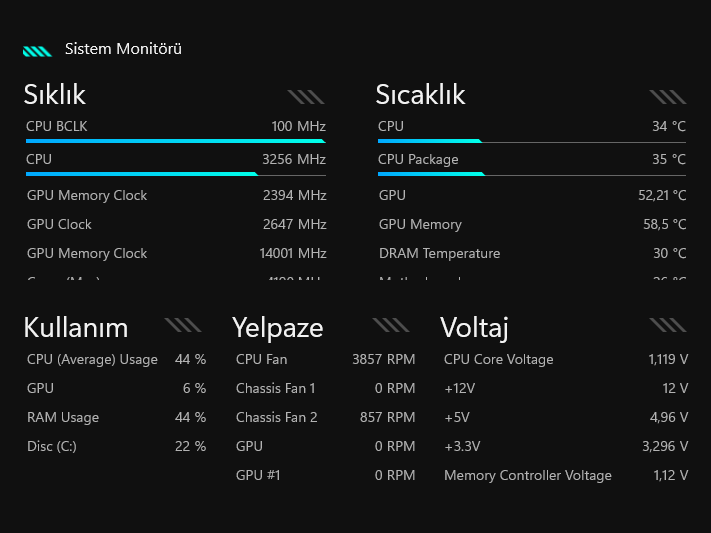The width and height of the screenshot is (711, 533).
Task: Click striped icon beside Sıcaklık heading
Action: point(667,97)
